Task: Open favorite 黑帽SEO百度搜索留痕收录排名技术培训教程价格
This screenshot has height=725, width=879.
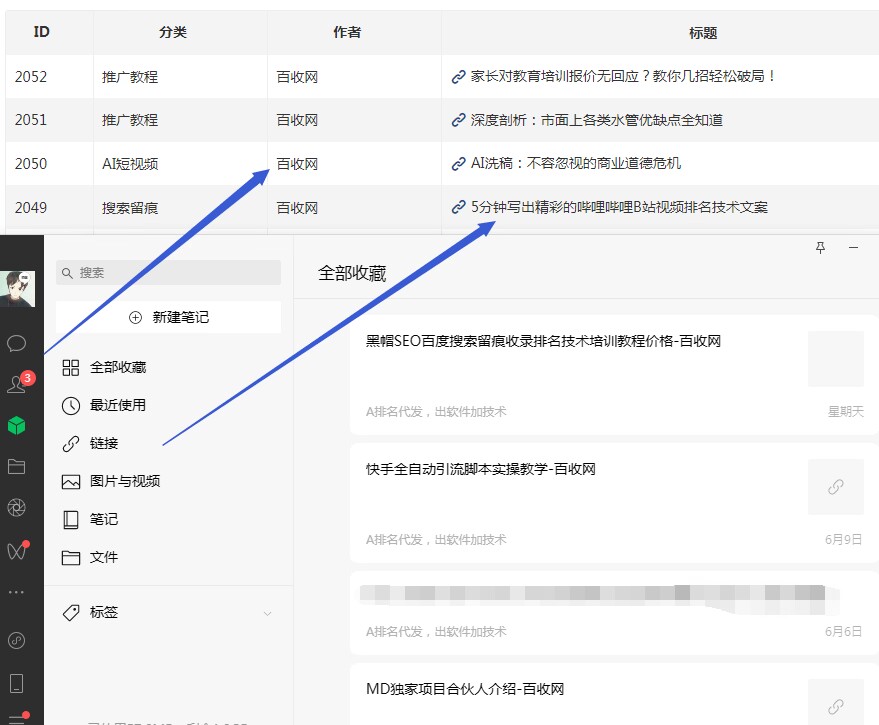Action: click(x=614, y=375)
